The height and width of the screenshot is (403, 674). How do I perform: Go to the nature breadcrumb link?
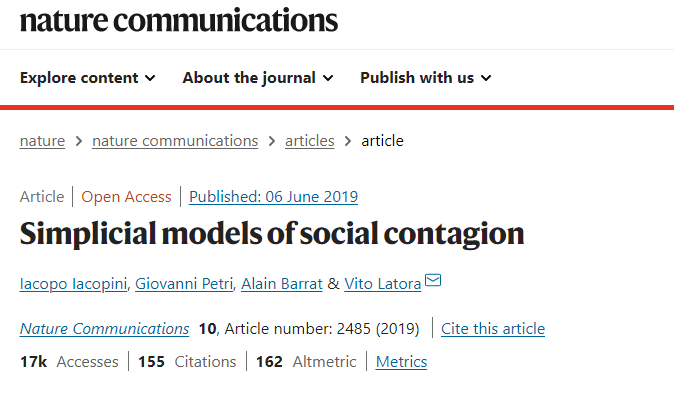42,141
